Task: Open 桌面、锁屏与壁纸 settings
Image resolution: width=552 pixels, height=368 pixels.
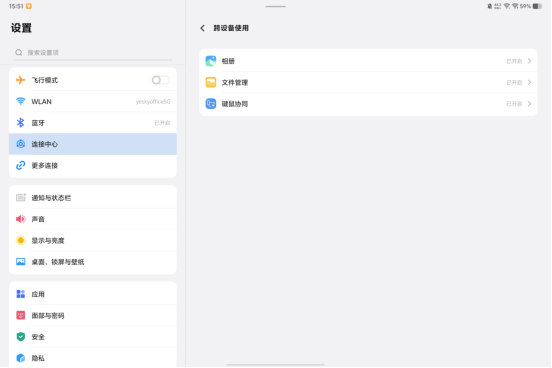Action: (x=93, y=262)
